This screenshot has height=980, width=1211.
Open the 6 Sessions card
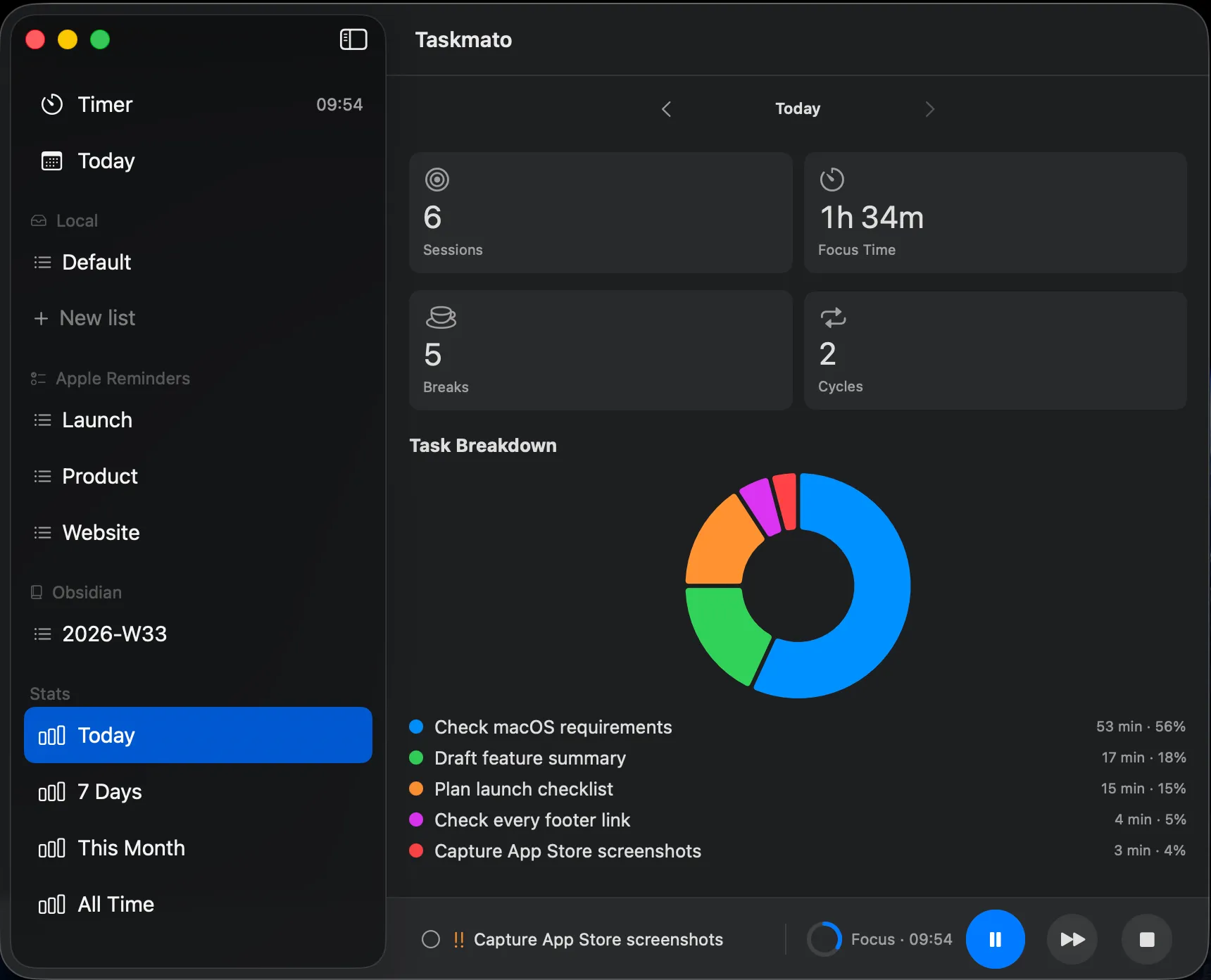(x=601, y=213)
